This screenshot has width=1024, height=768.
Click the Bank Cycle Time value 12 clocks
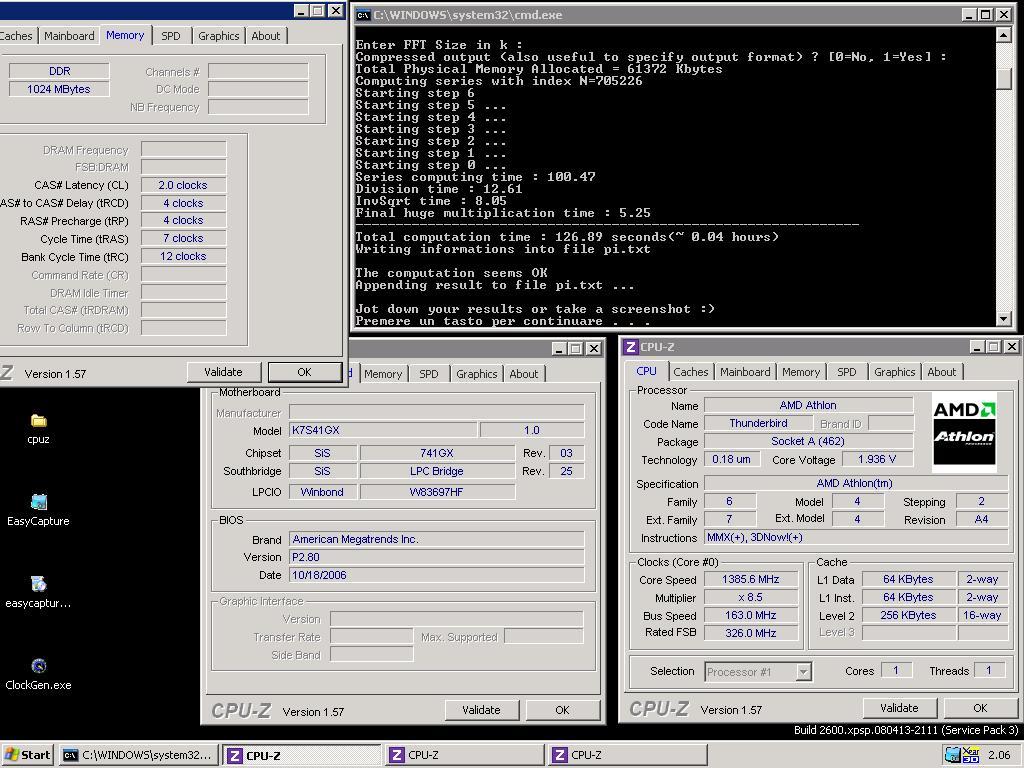tap(183, 257)
